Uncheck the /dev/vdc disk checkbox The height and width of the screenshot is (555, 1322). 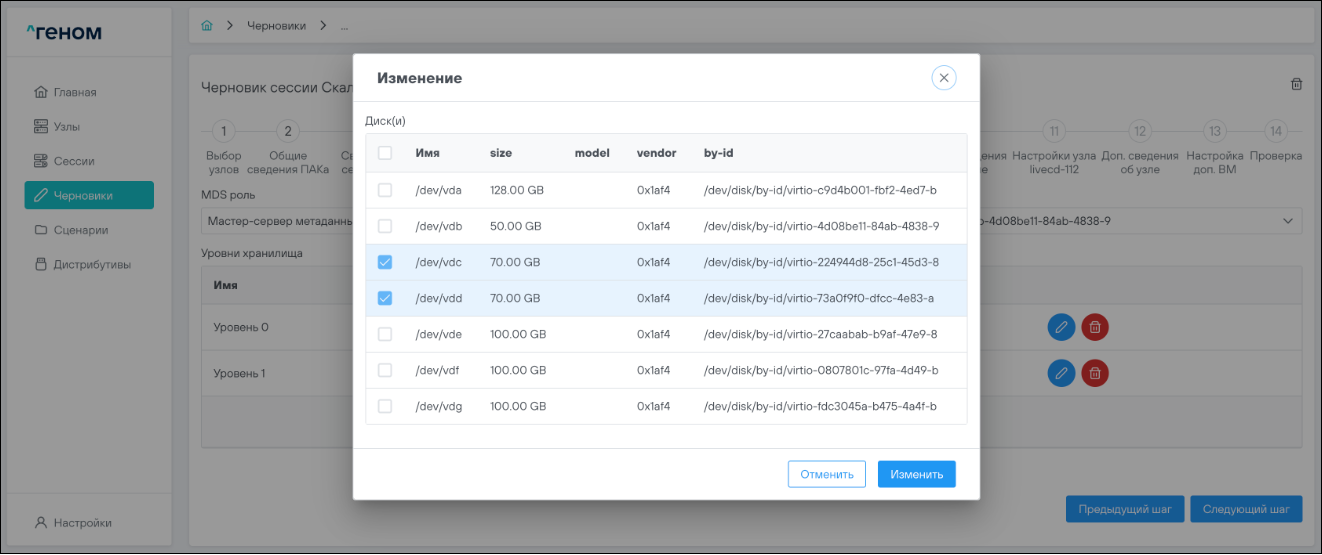point(385,262)
